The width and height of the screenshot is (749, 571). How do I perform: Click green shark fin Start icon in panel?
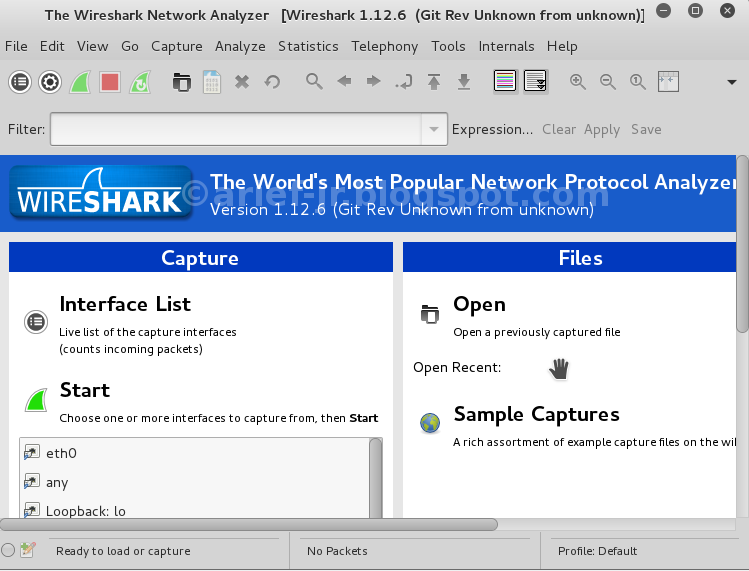pos(36,400)
